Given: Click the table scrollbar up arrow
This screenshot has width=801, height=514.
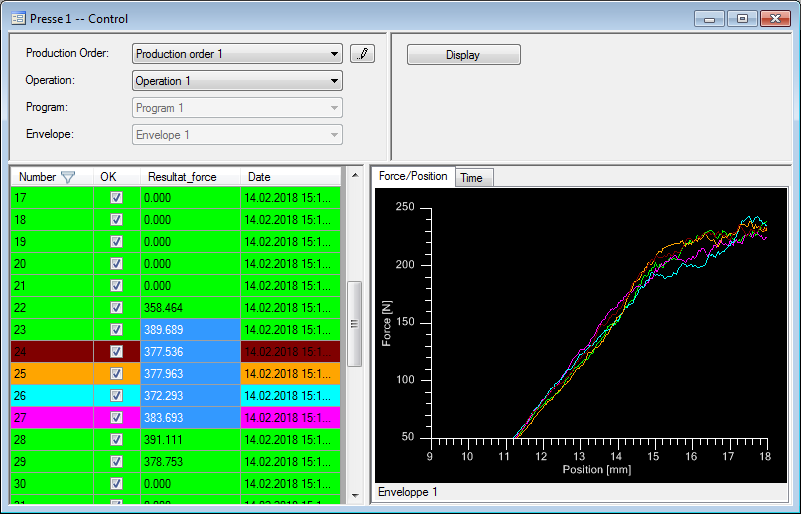Looking at the screenshot, I should pyautogui.click(x=355, y=175).
